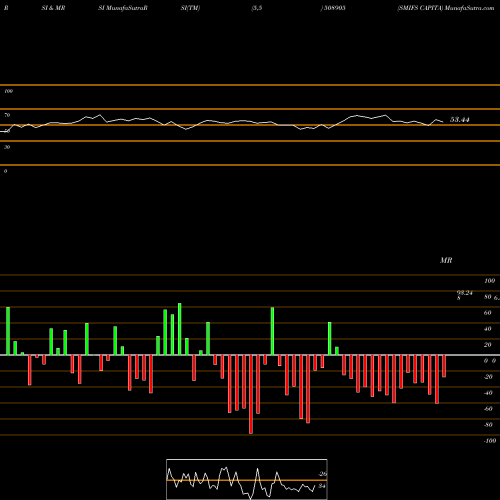The width and height of the screenshot is (500, 500).
Task: Click the RSI axis label 30
Action: coord(7,147)
